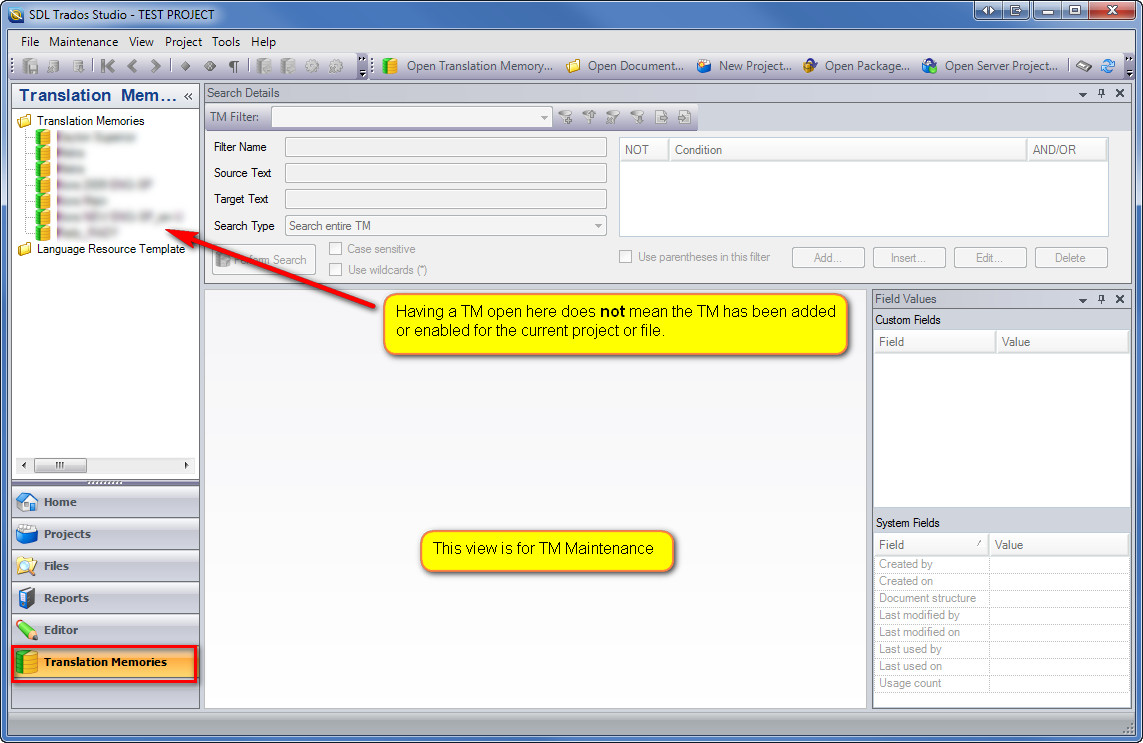
Task: Open the File menu
Action: tap(30, 42)
